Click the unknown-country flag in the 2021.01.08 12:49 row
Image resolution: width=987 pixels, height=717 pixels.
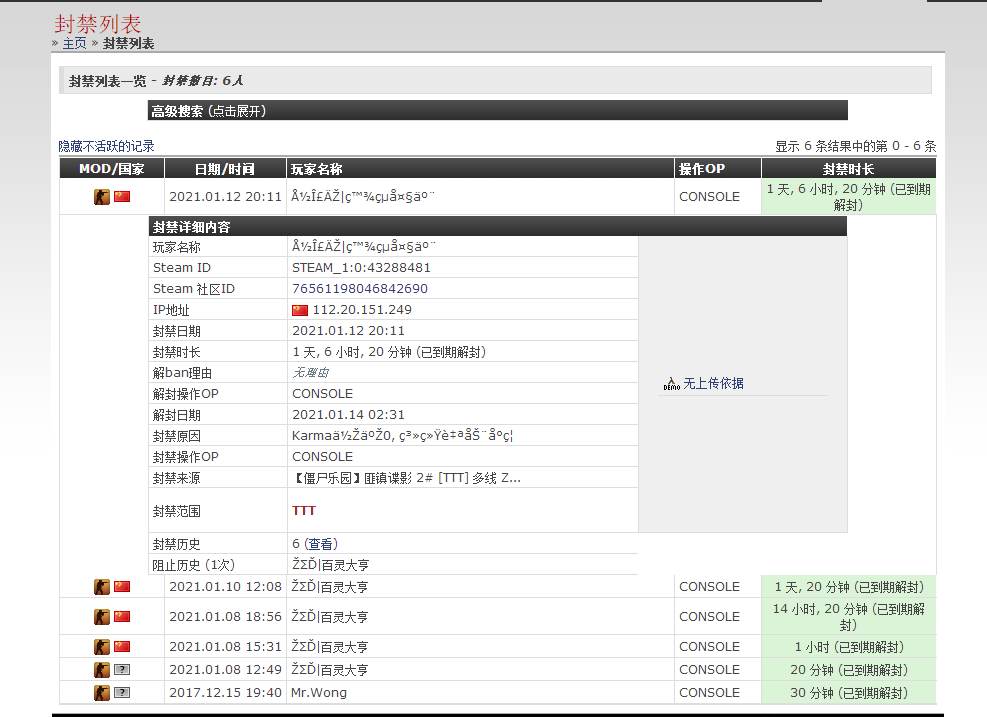point(122,669)
